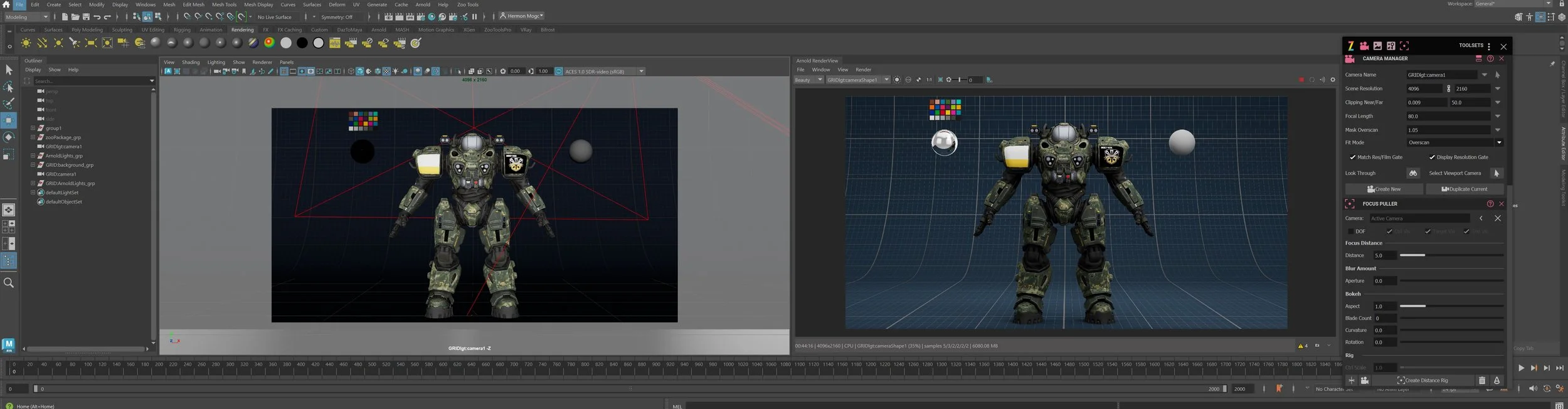Pause rendering with the pause icon
This screenshot has width=1568, height=409.
[x=474, y=17]
